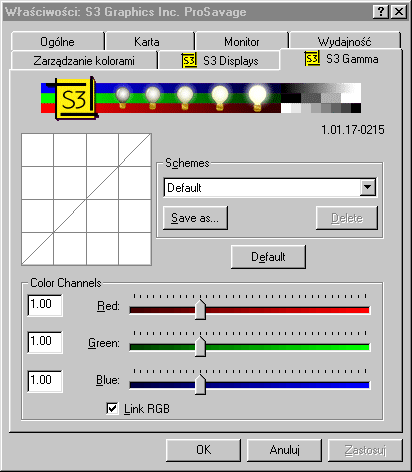Select the Wydajność tab
The width and height of the screenshot is (412, 472).
pos(345,42)
